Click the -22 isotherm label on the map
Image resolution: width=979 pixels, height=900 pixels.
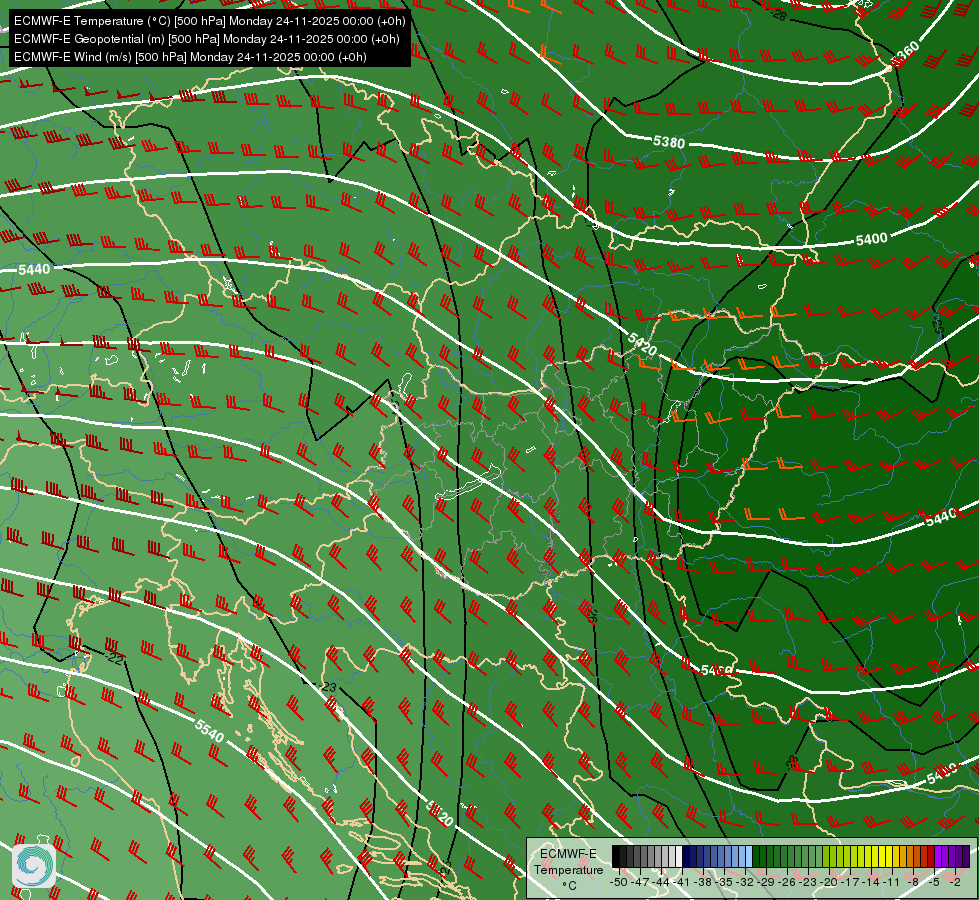pos(114,658)
